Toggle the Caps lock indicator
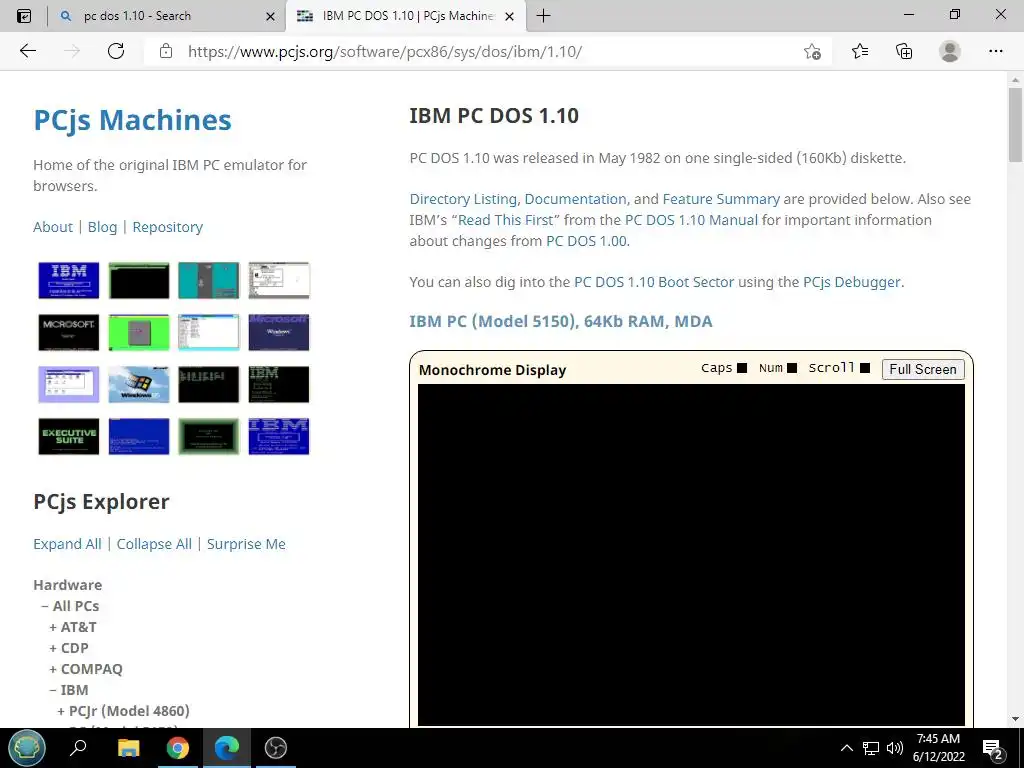The height and width of the screenshot is (768, 1024). point(742,368)
